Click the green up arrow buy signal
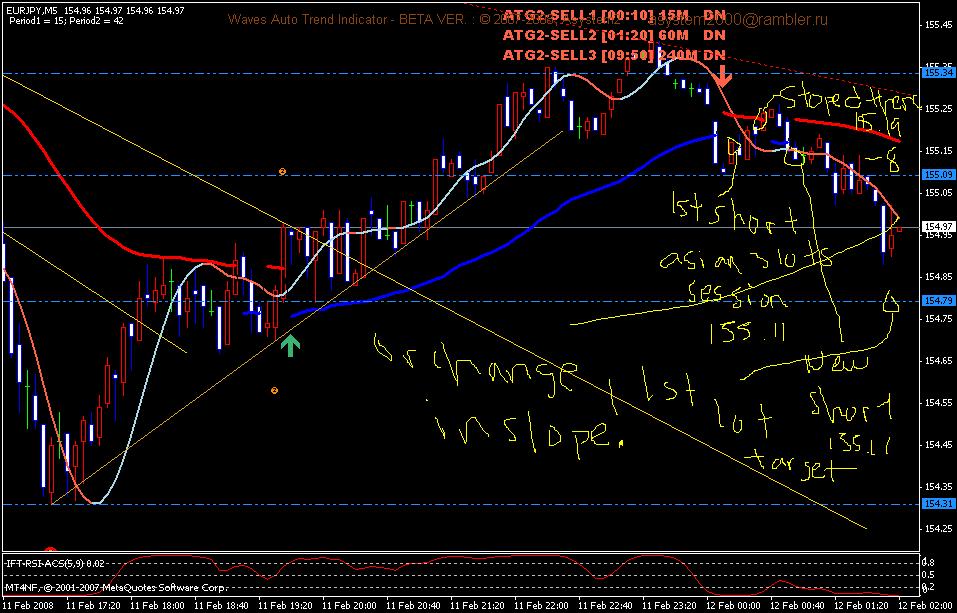The width and height of the screenshot is (957, 613). (x=291, y=346)
